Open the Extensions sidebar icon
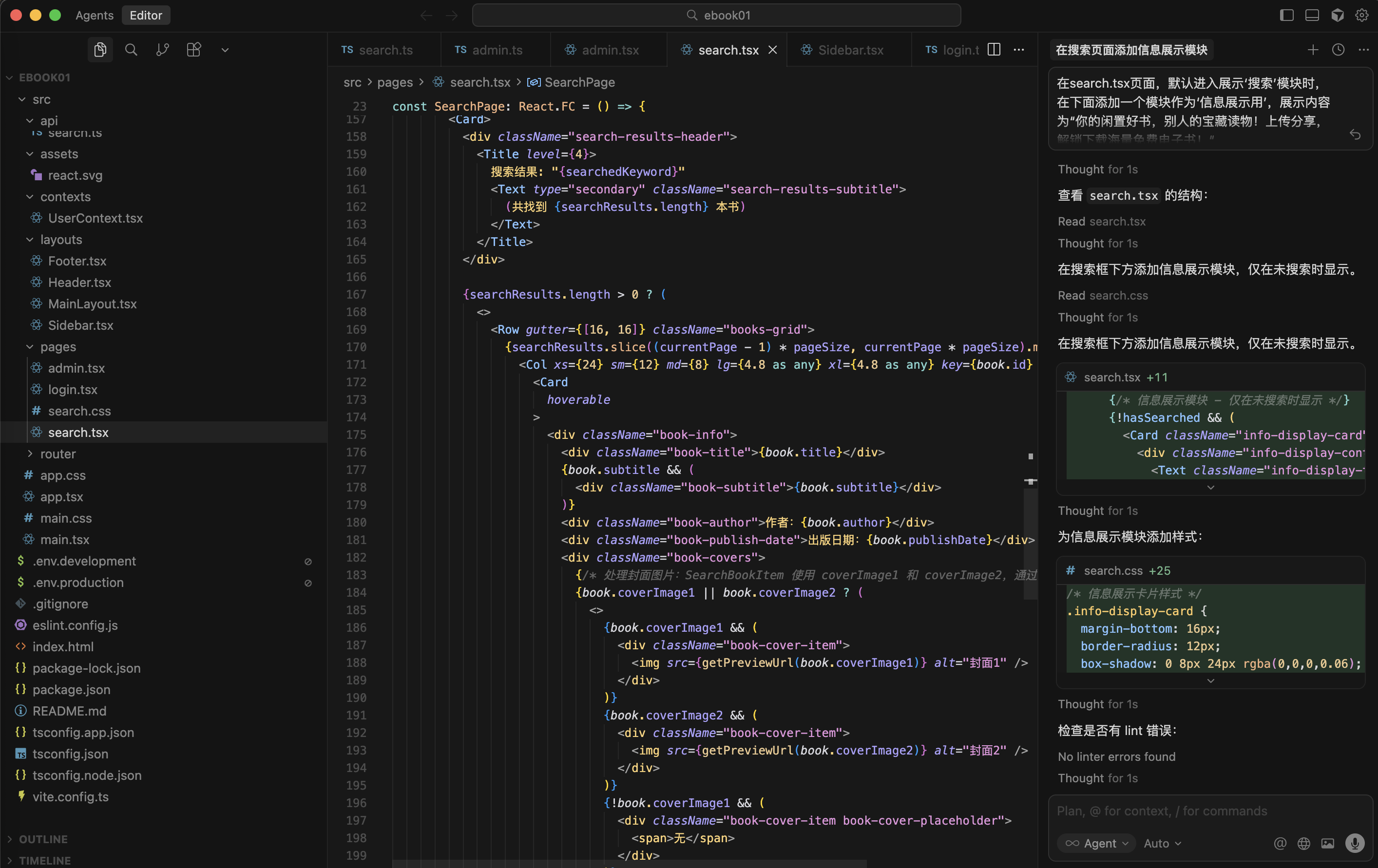Screen dimensions: 1378x868 [x=194, y=50]
